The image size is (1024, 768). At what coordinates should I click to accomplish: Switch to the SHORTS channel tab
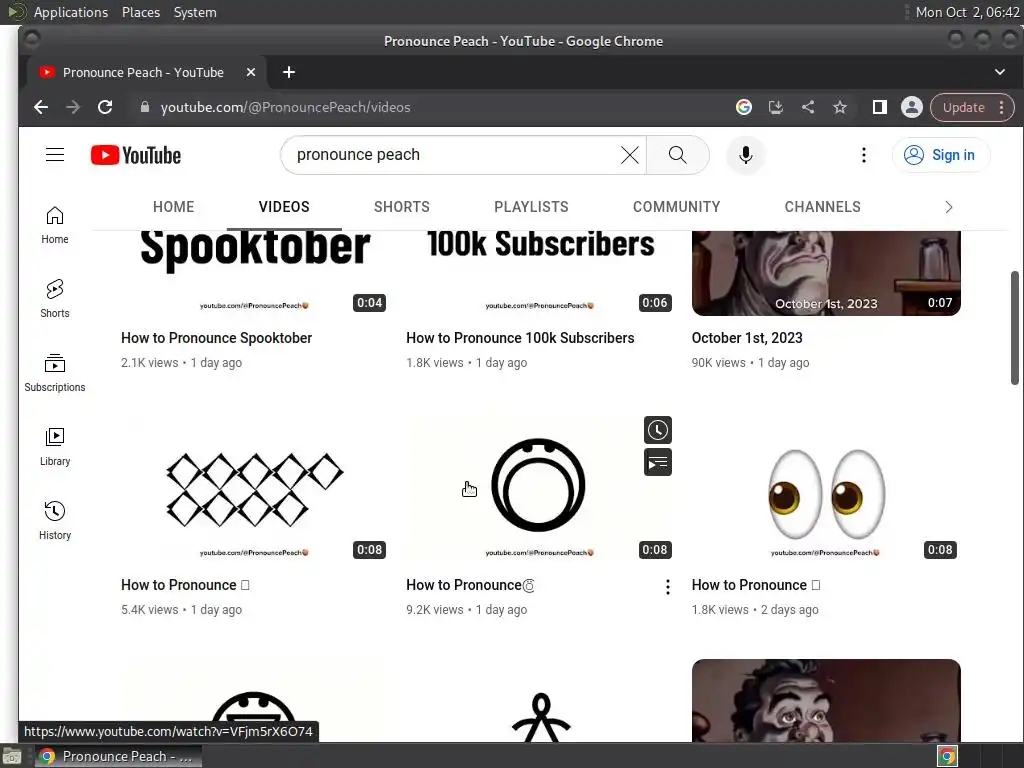[402, 207]
